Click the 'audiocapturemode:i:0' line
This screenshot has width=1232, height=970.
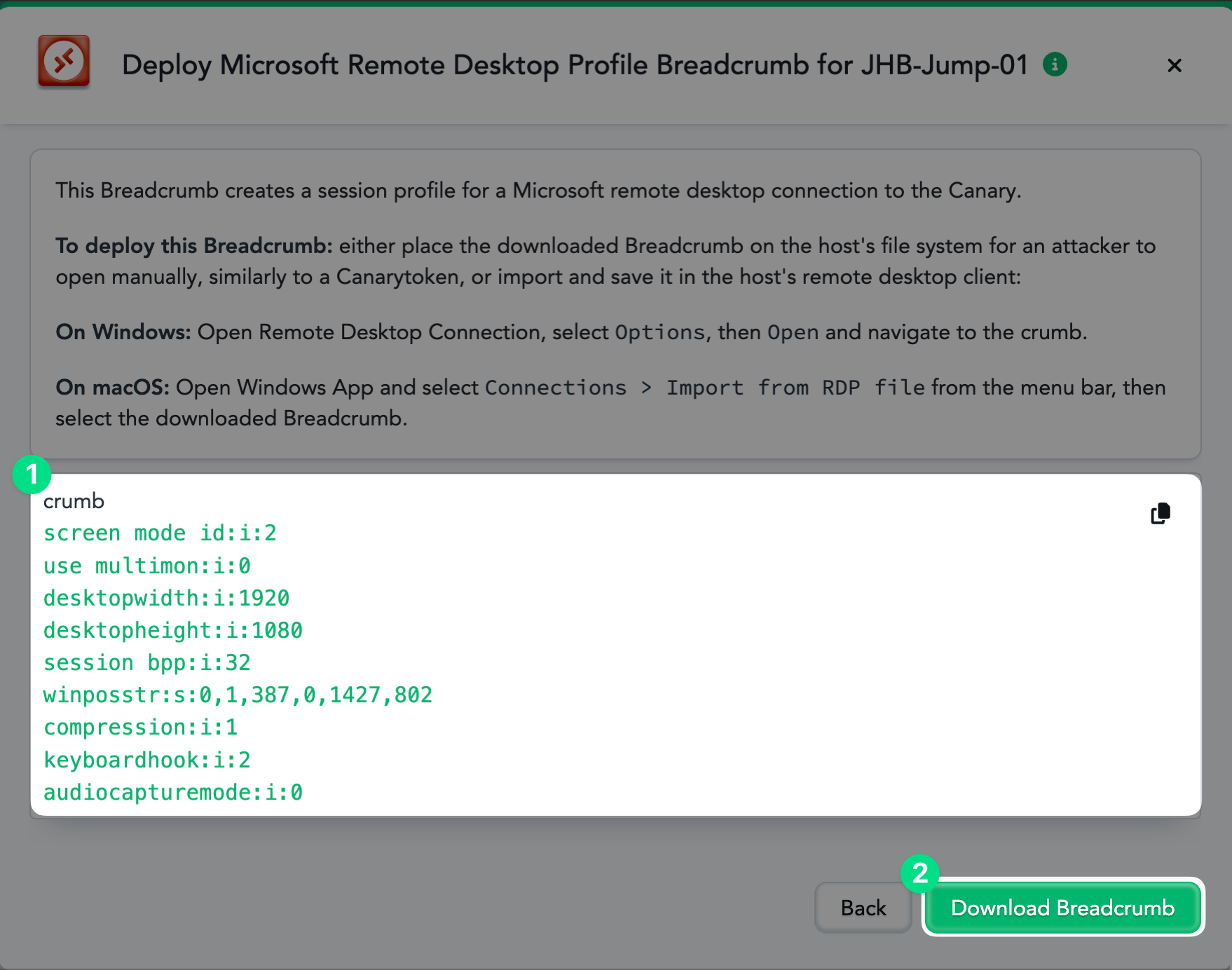[x=173, y=792]
